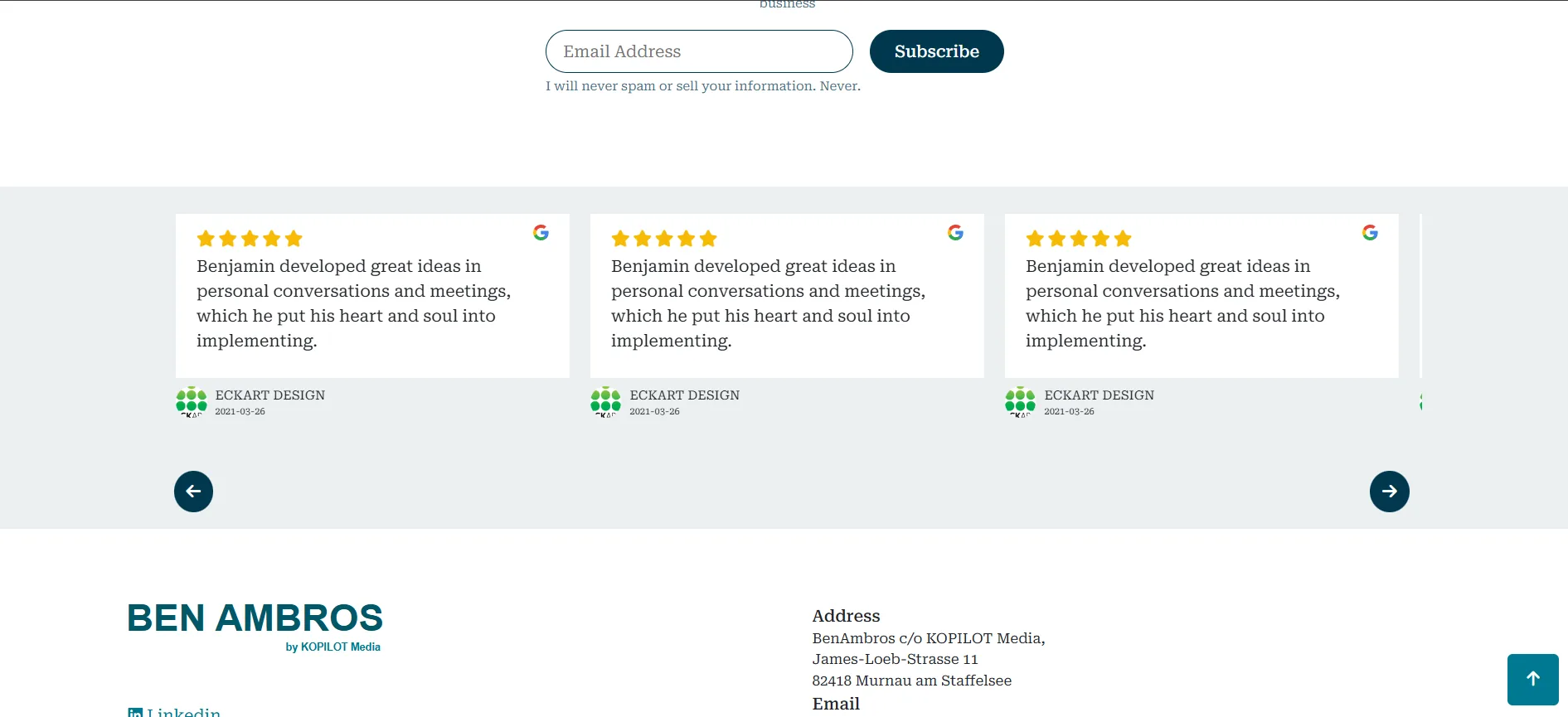The height and width of the screenshot is (717, 1568).
Task: Click first review's Eckart Design avatar
Action: (192, 401)
